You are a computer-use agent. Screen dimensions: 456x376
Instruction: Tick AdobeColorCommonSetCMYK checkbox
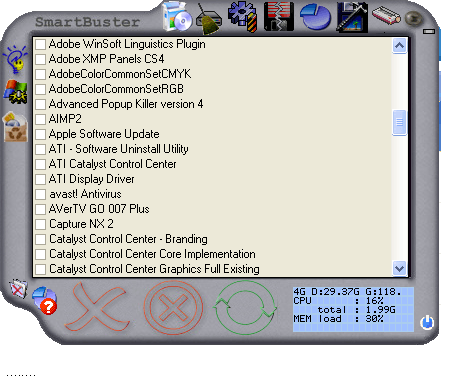coord(41,74)
